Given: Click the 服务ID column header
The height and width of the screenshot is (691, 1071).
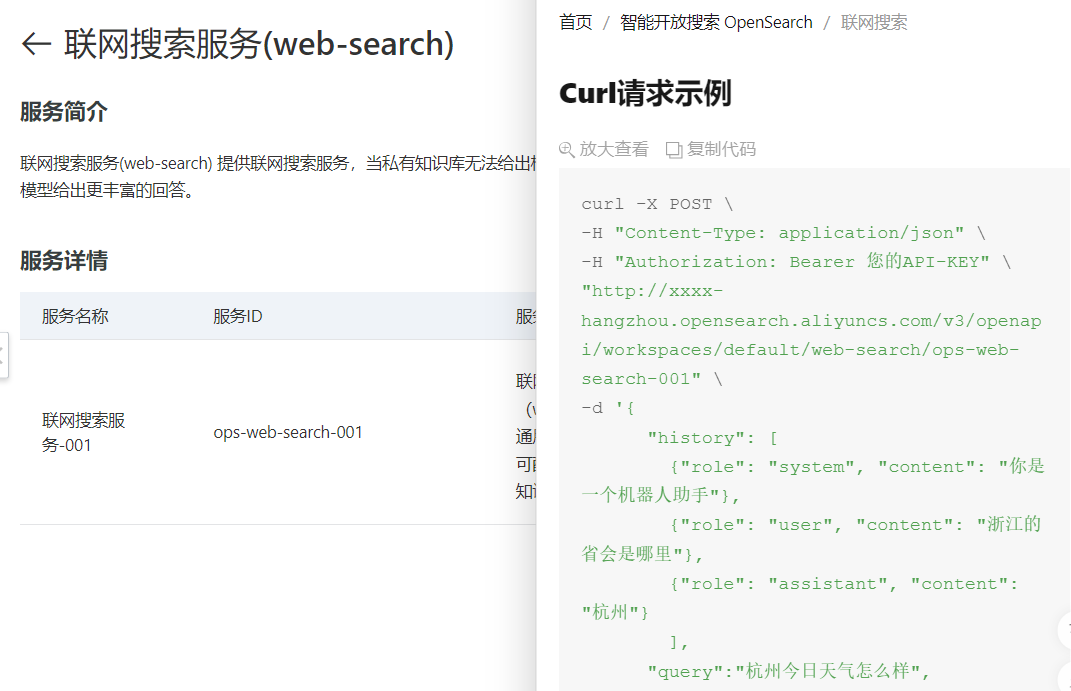Looking at the screenshot, I should pos(238,316).
